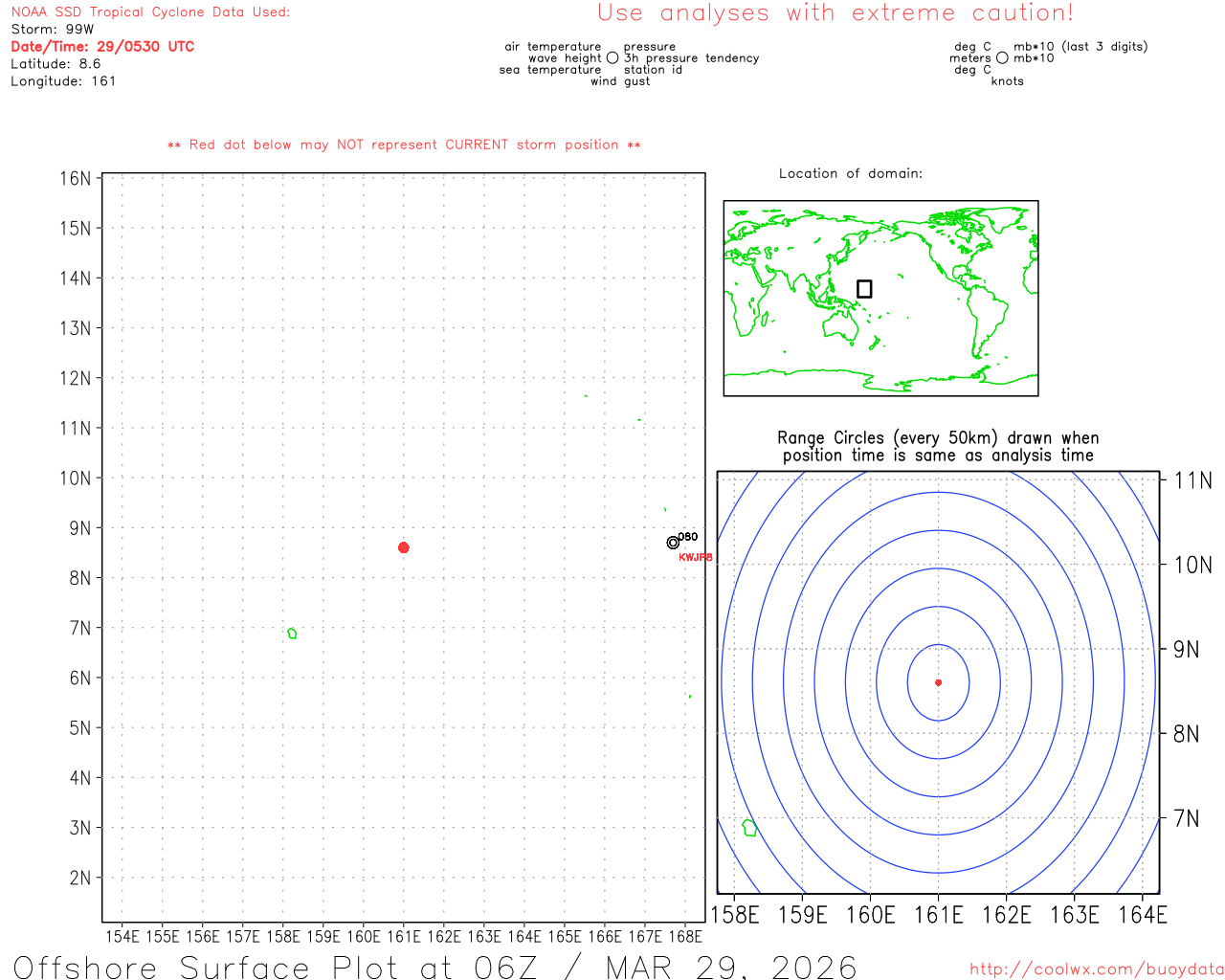Select the red KWJP8 station id label
The height and width of the screenshot is (980, 1225).
(x=695, y=557)
